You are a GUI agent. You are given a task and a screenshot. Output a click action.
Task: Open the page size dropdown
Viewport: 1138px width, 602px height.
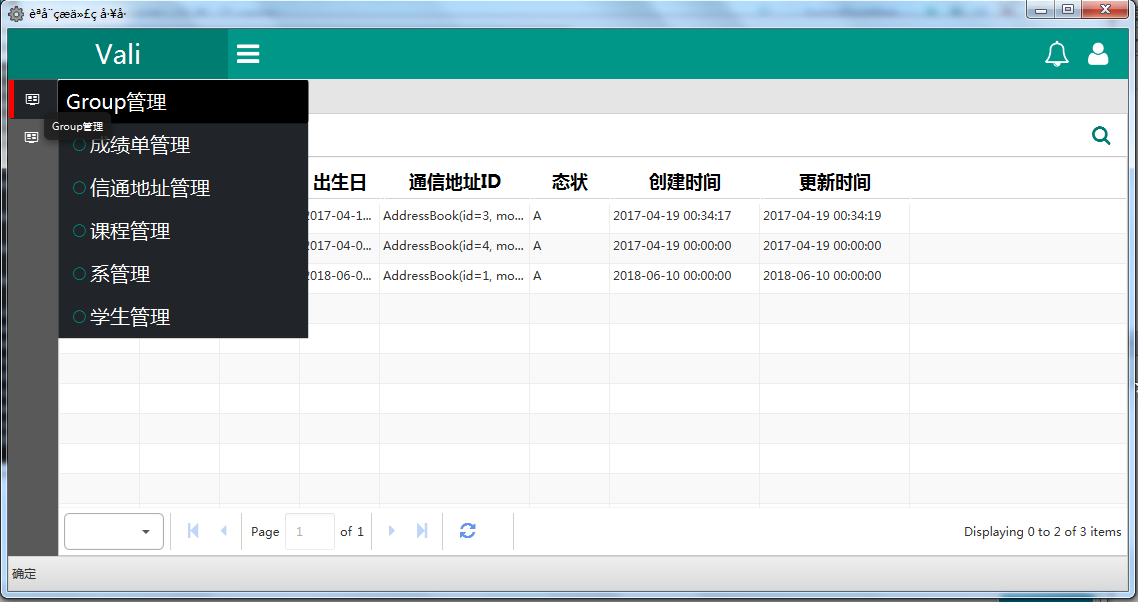pyautogui.click(x=114, y=532)
